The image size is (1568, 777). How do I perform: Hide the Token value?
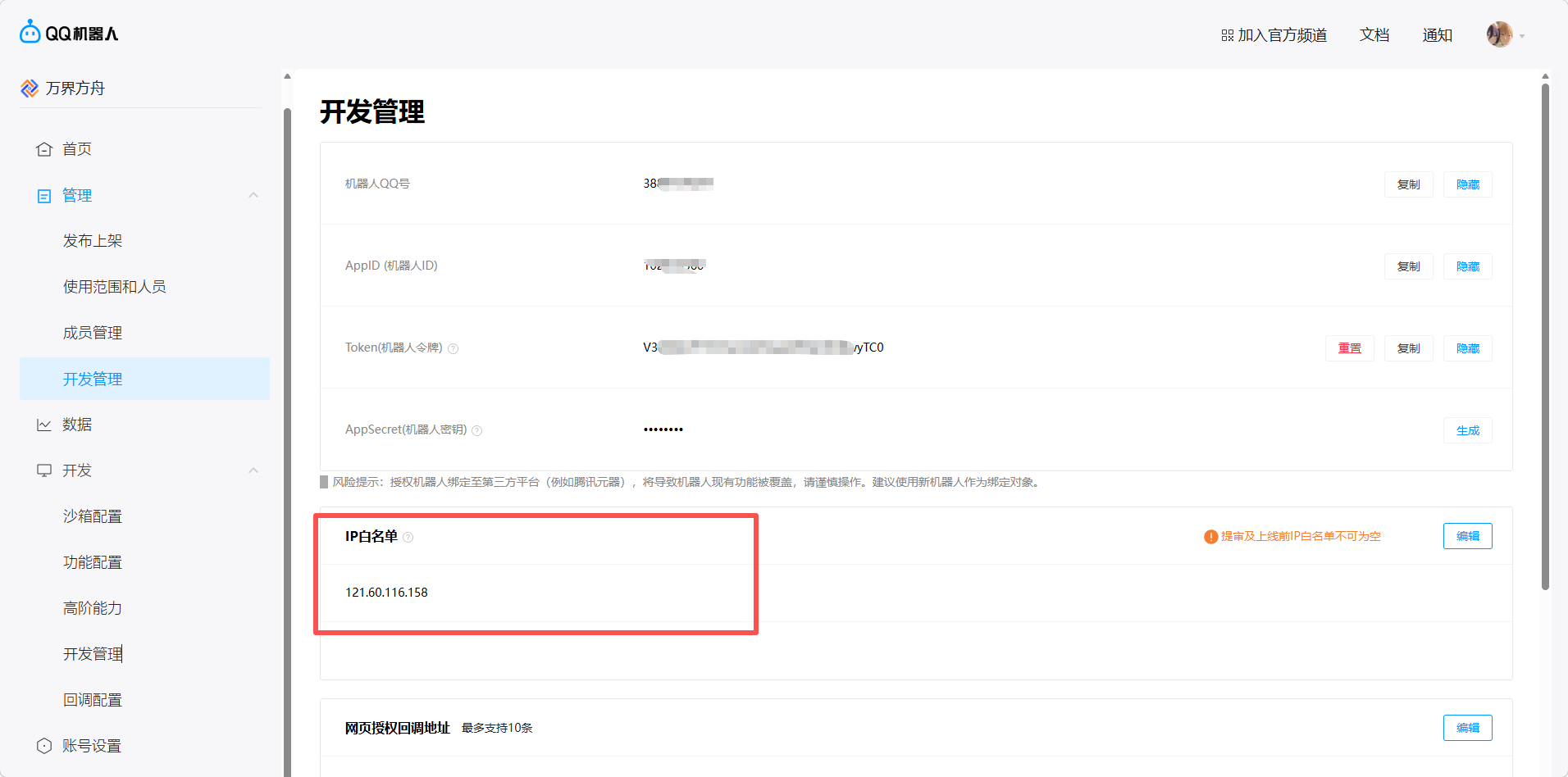click(1467, 348)
